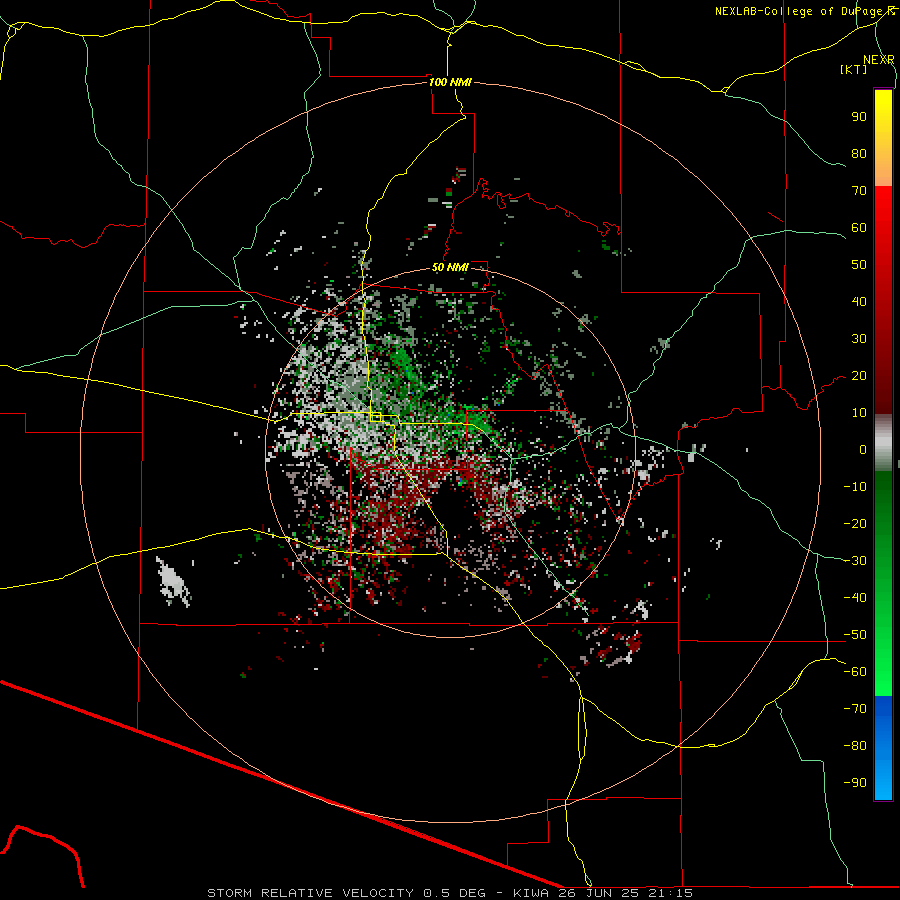Click the positive 50 scale value
This screenshot has height=900, width=900.
point(859,265)
